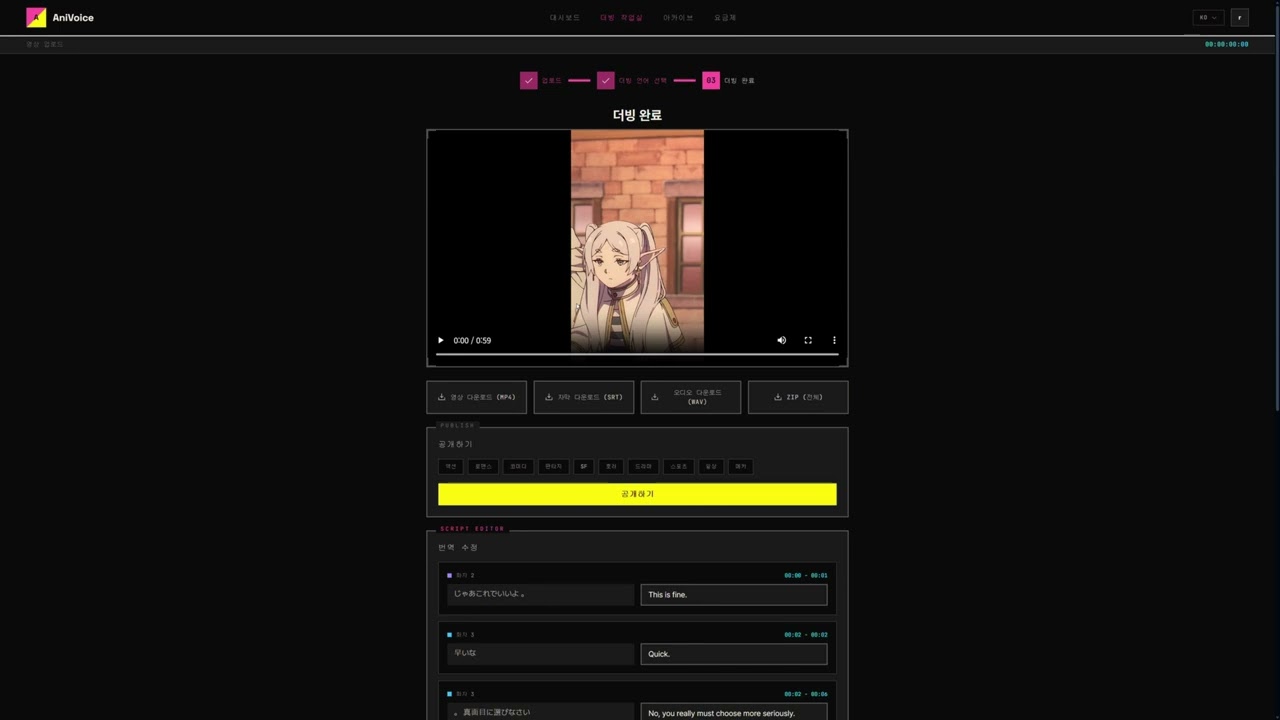Open the KO language dropdown
1280x720 pixels.
pyautogui.click(x=1208, y=17)
